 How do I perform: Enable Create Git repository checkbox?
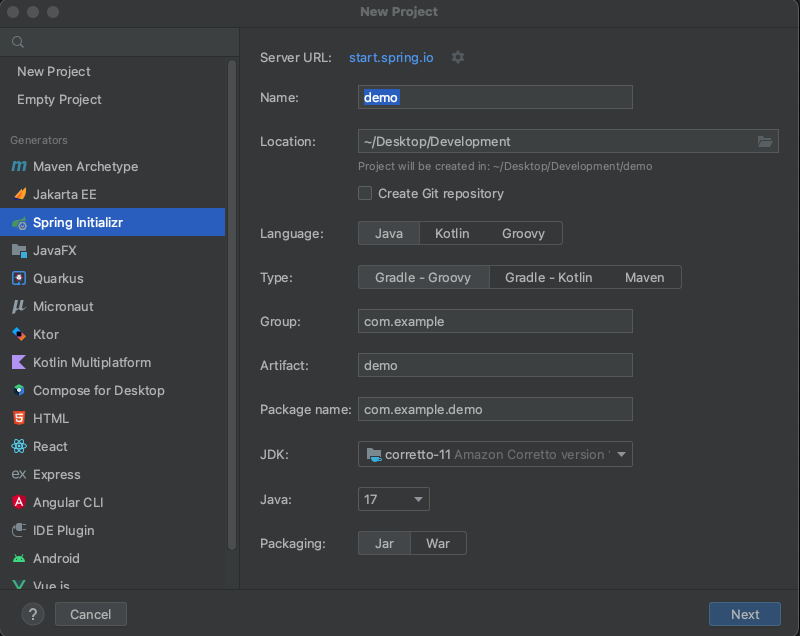point(365,193)
